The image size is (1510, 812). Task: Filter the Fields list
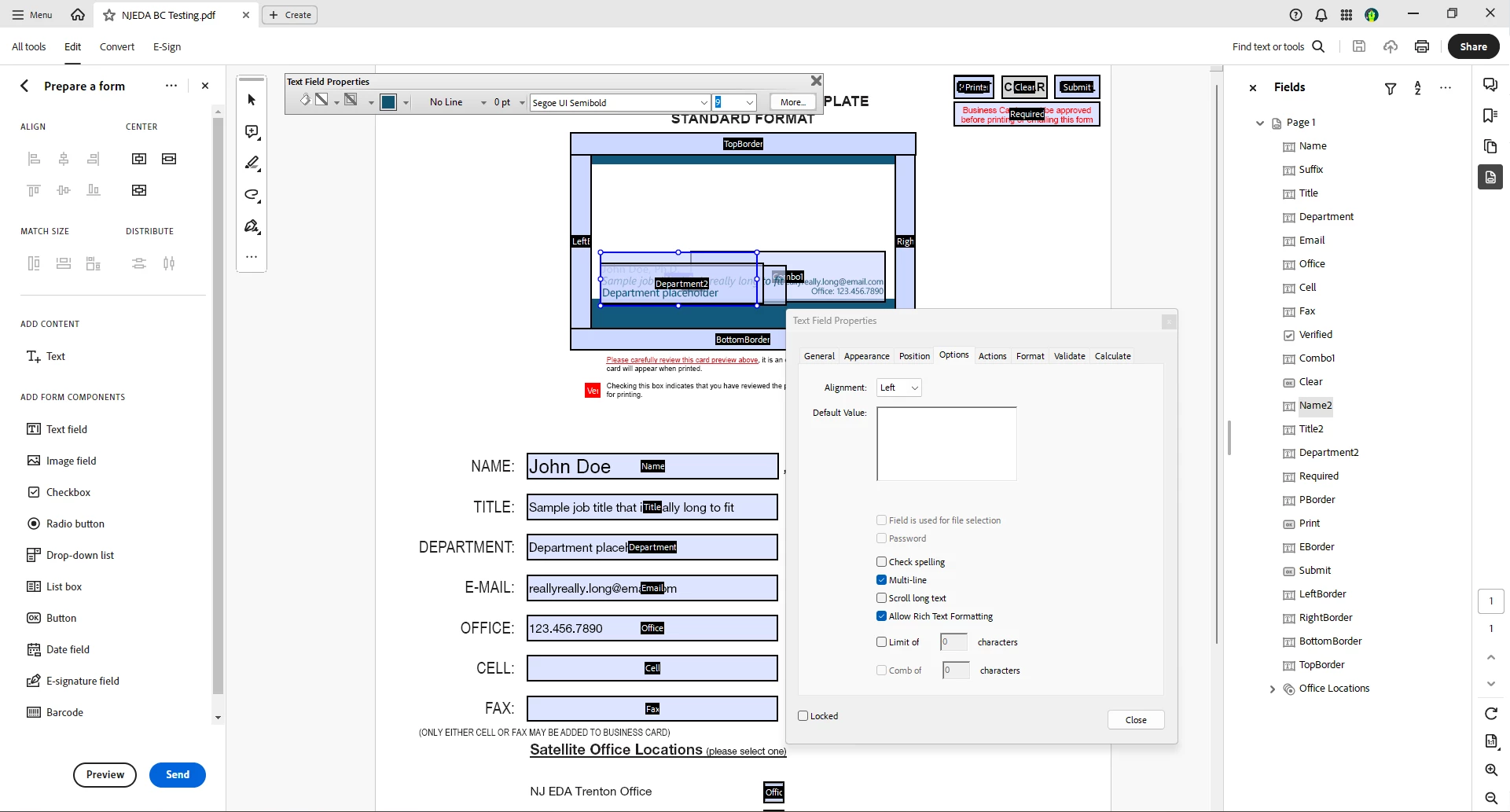1391,88
